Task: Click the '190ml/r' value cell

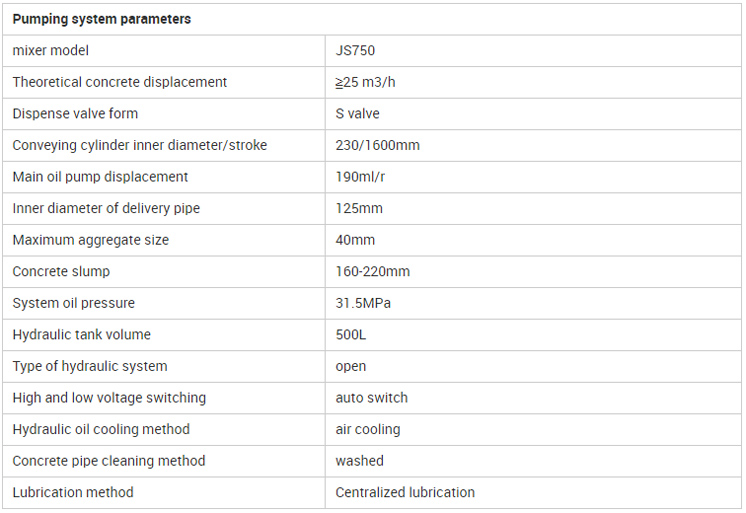Action: coord(362,177)
